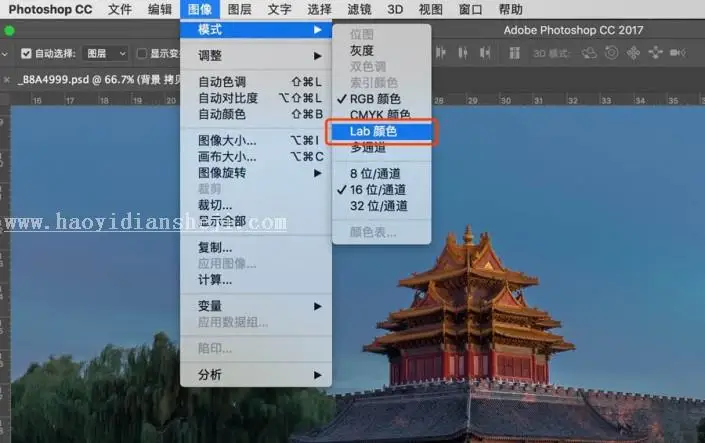The image size is (705, 443).
Task: Open the 窗口 menu
Action: [471, 9]
